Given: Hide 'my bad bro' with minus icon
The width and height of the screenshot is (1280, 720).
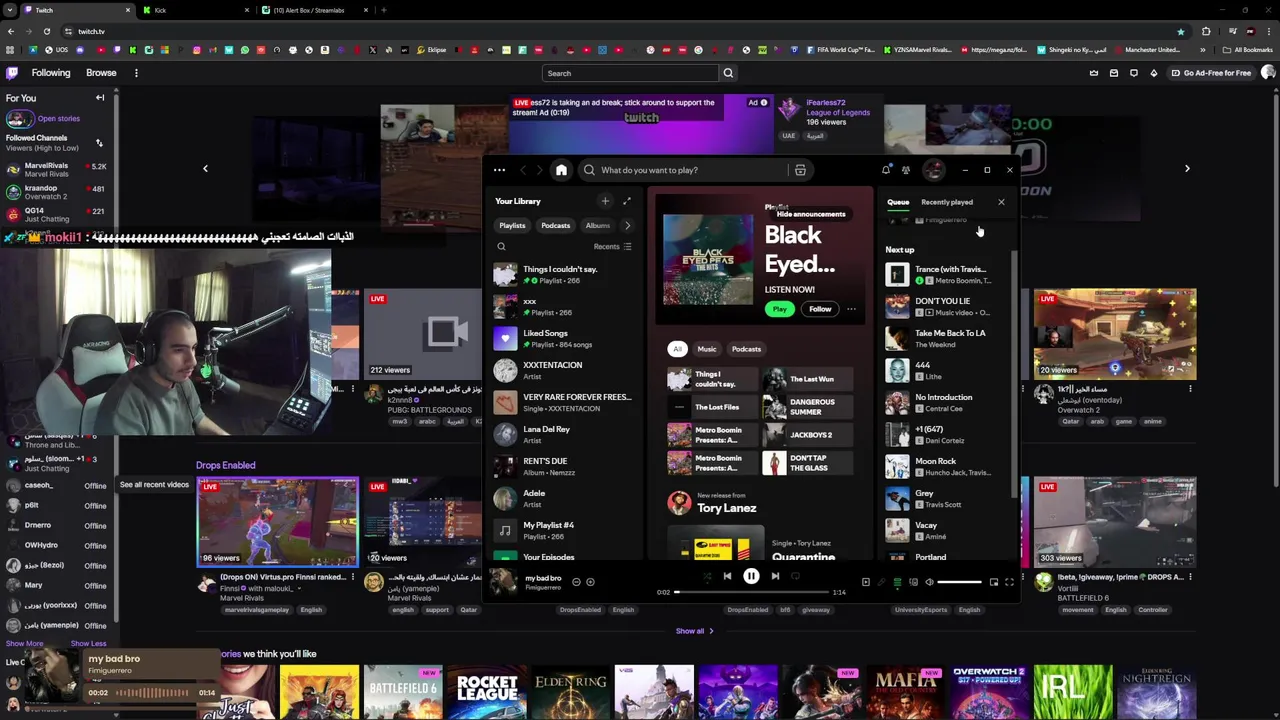Looking at the screenshot, I should pos(576,582).
